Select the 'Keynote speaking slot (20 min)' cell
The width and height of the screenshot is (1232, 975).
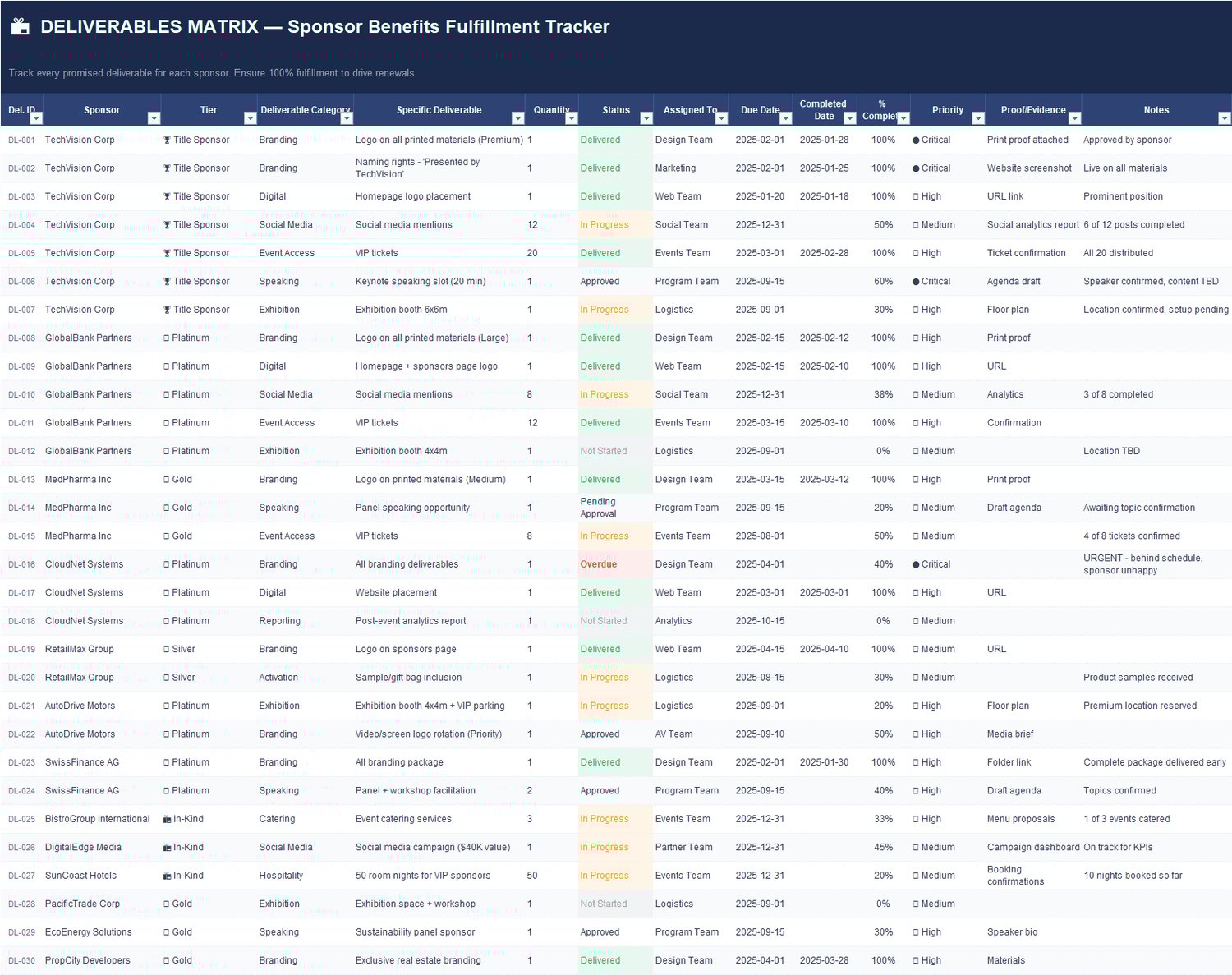coord(439,282)
